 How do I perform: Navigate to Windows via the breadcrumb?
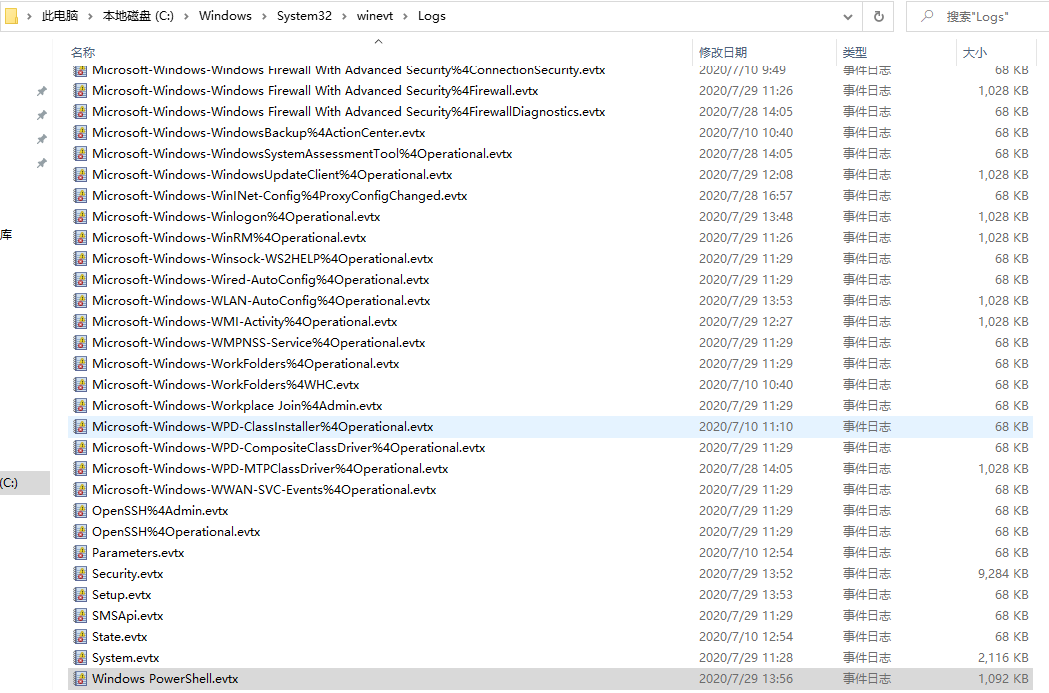point(225,16)
